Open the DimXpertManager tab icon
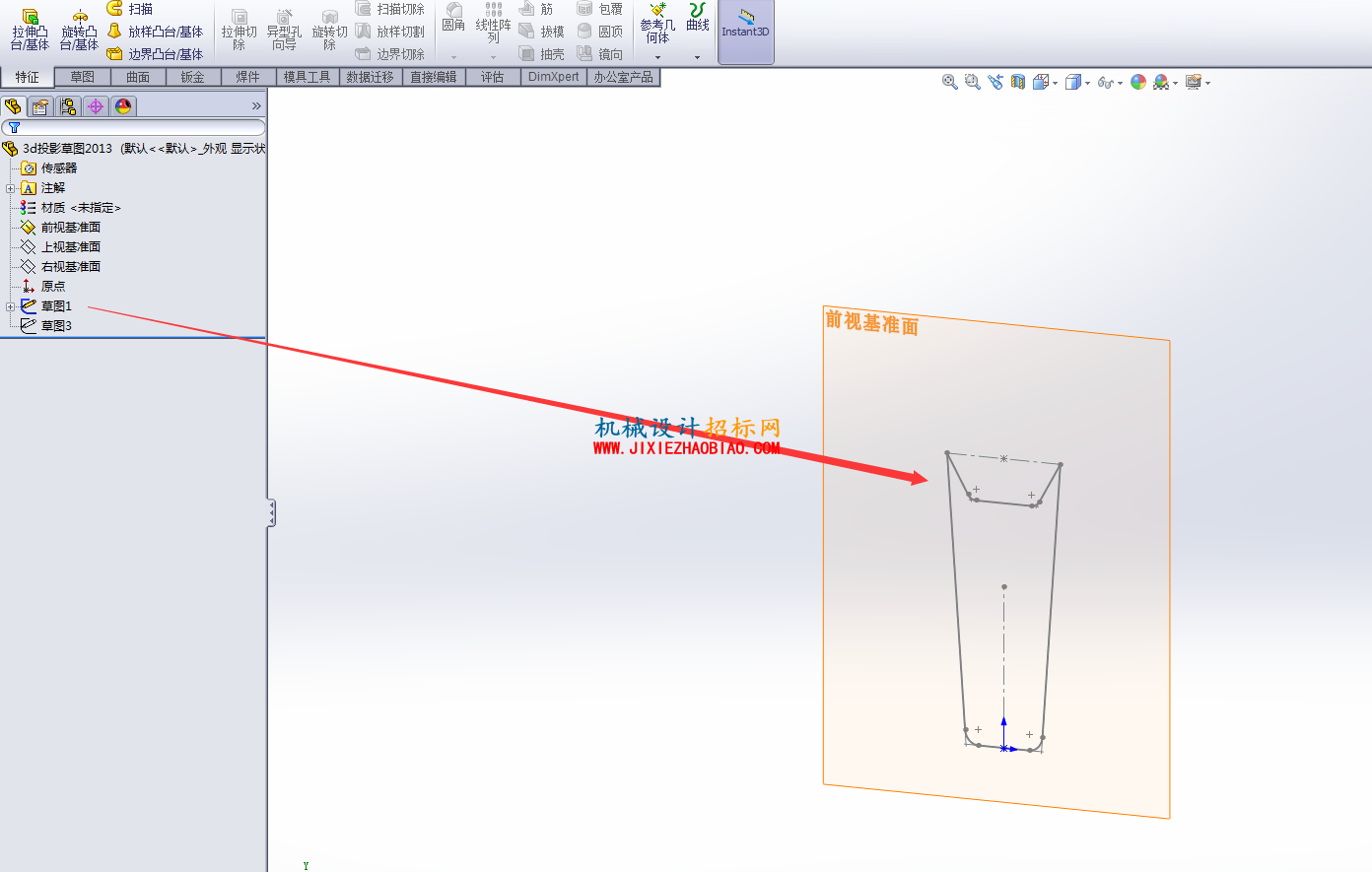Screen dimensions: 1372x872 tap(96, 106)
